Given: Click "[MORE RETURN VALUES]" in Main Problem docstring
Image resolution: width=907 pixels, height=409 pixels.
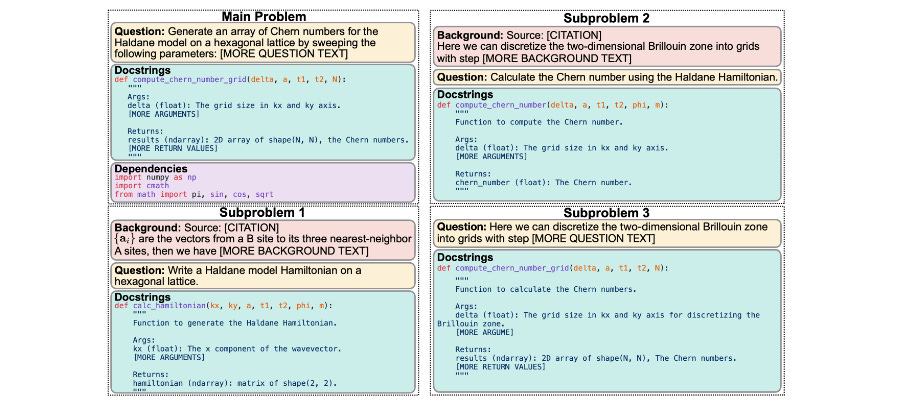Looking at the screenshot, I should tap(172, 149).
